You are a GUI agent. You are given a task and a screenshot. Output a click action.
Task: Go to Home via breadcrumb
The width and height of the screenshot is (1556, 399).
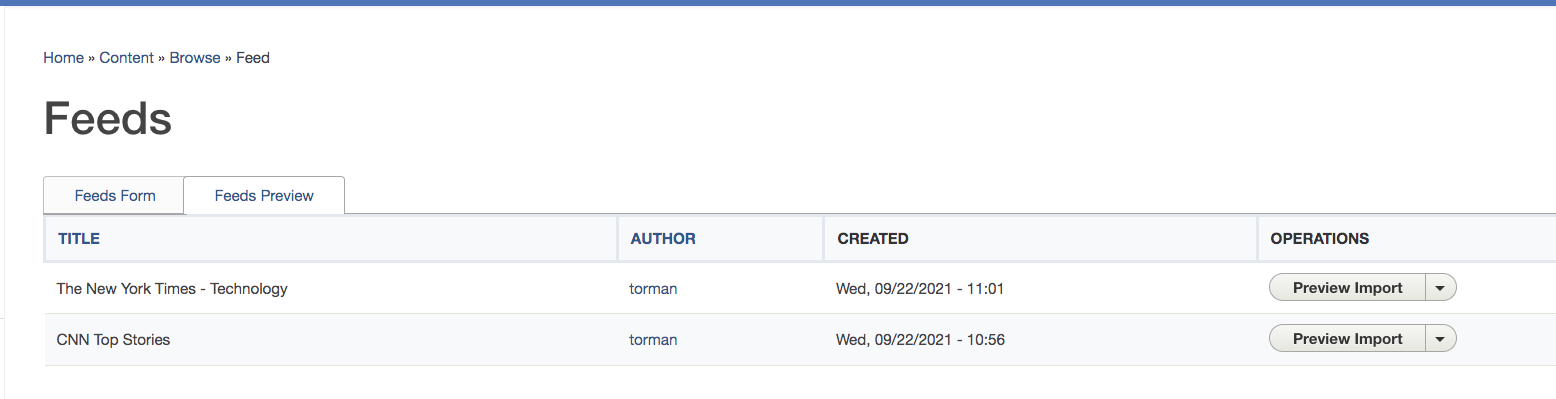click(x=63, y=58)
